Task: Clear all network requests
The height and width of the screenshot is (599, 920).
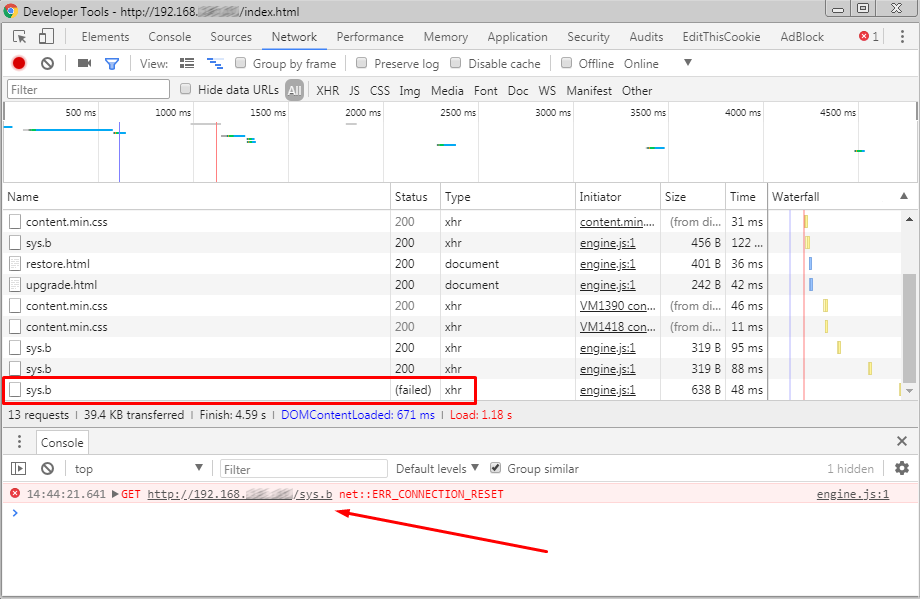Action: coord(46,63)
